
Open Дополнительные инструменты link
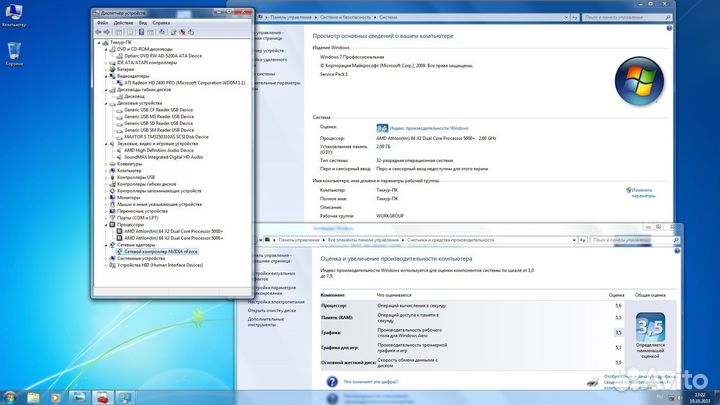265,322
